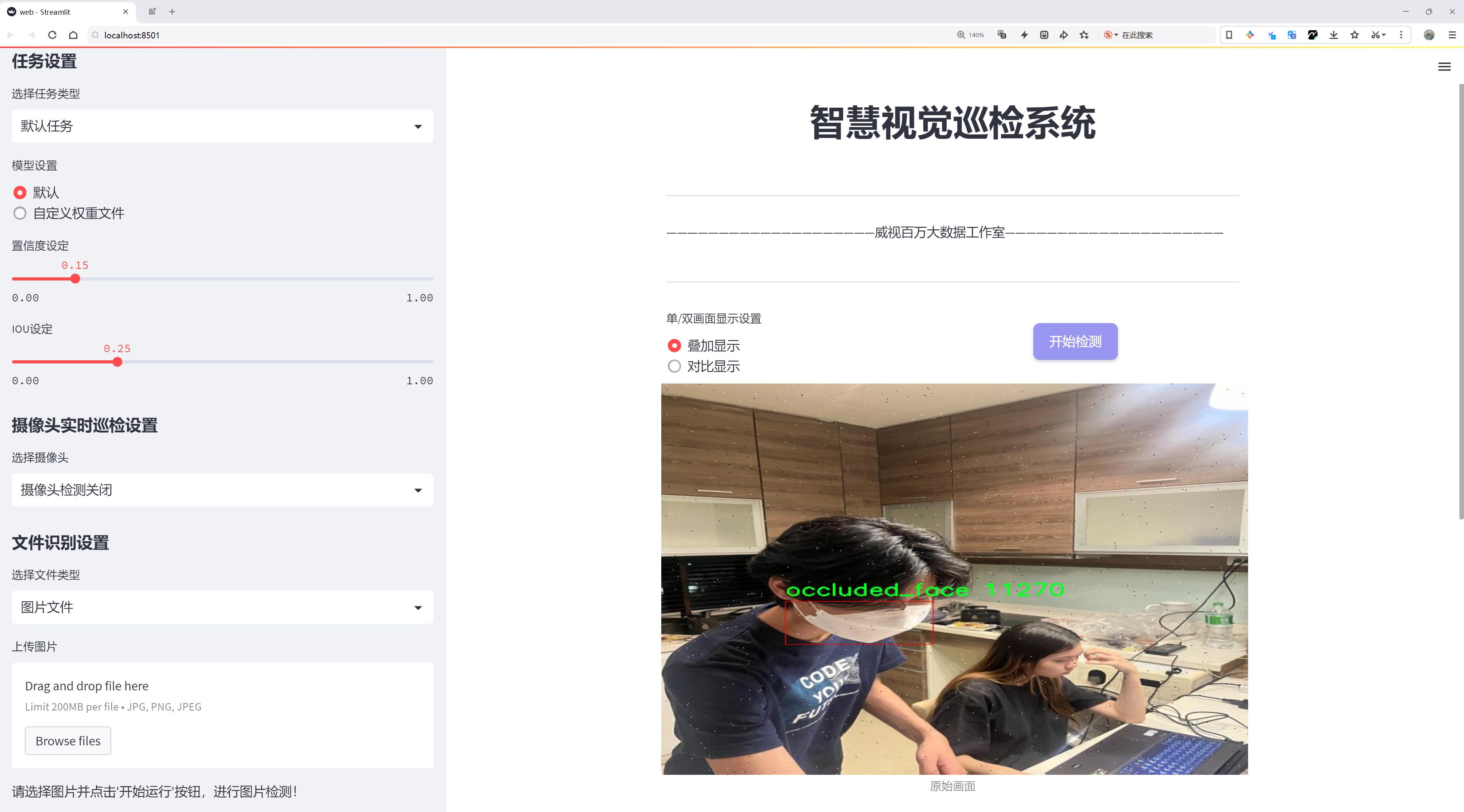Click Browse files to upload an image
The height and width of the screenshot is (812, 1464).
[x=67, y=740]
